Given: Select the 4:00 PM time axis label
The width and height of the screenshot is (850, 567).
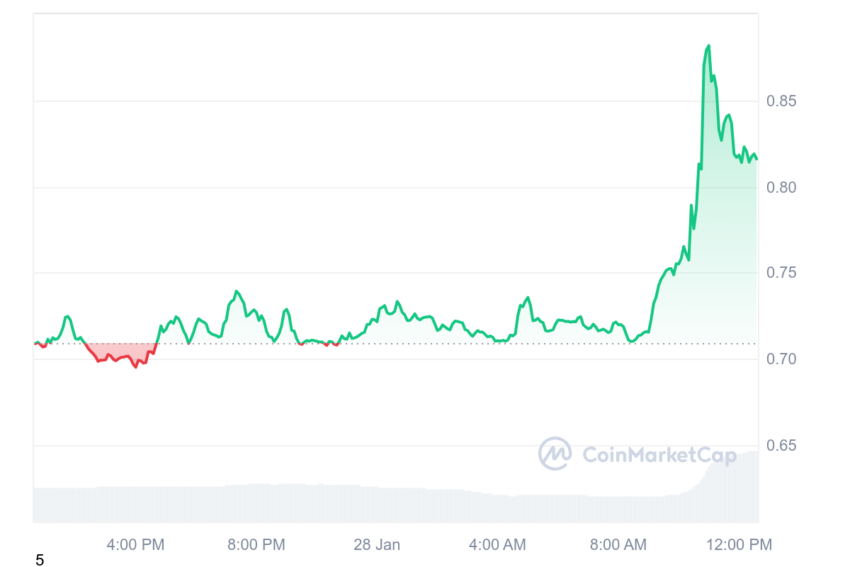Looking at the screenshot, I should coord(136,544).
